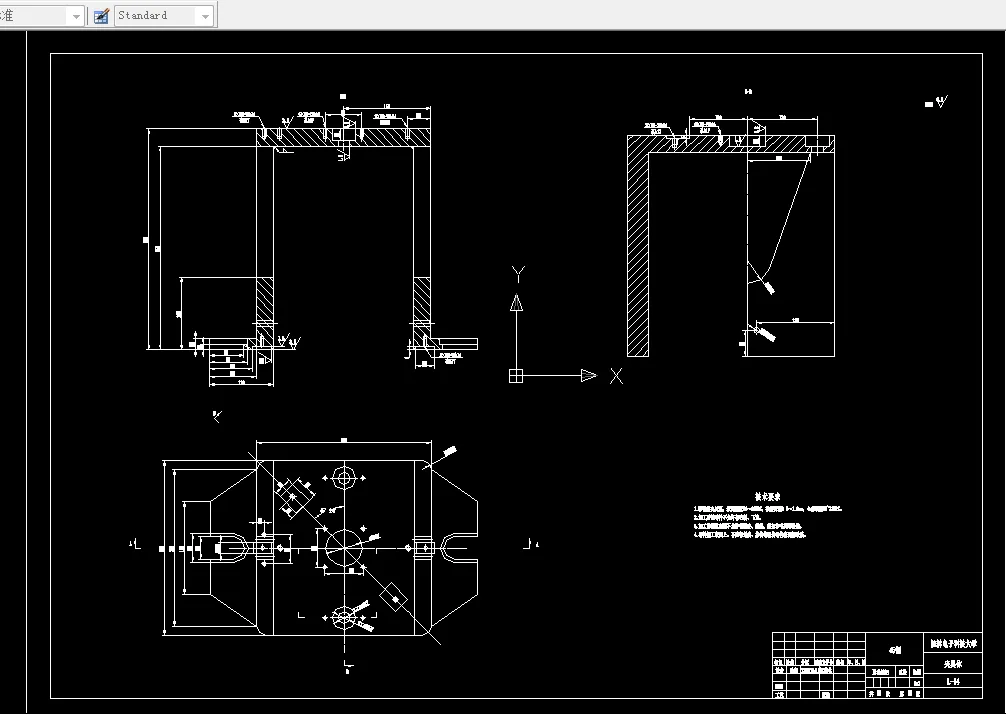This screenshot has width=1006, height=714.
Task: Click the UCS origin square marker
Action: 516,376
